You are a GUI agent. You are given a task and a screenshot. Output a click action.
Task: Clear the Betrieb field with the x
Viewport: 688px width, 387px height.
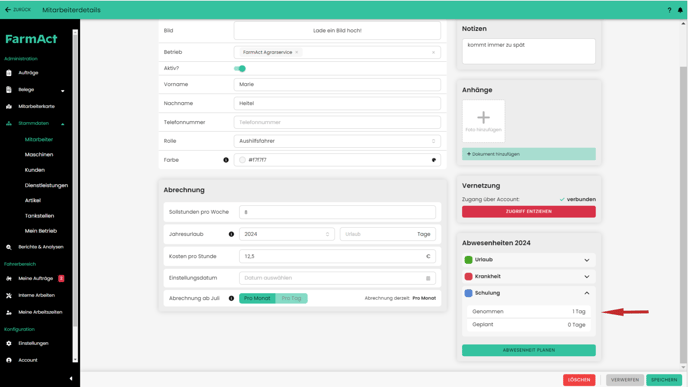[x=434, y=53]
